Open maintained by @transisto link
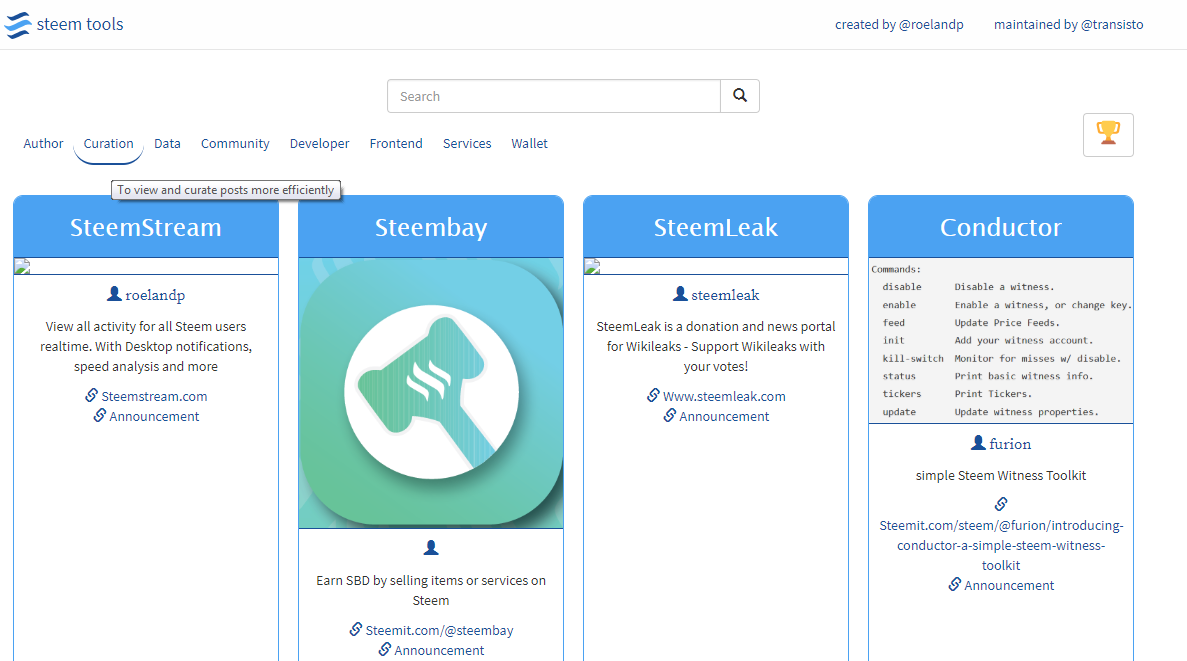Viewport: 1187px width, 661px height. coord(1068,25)
